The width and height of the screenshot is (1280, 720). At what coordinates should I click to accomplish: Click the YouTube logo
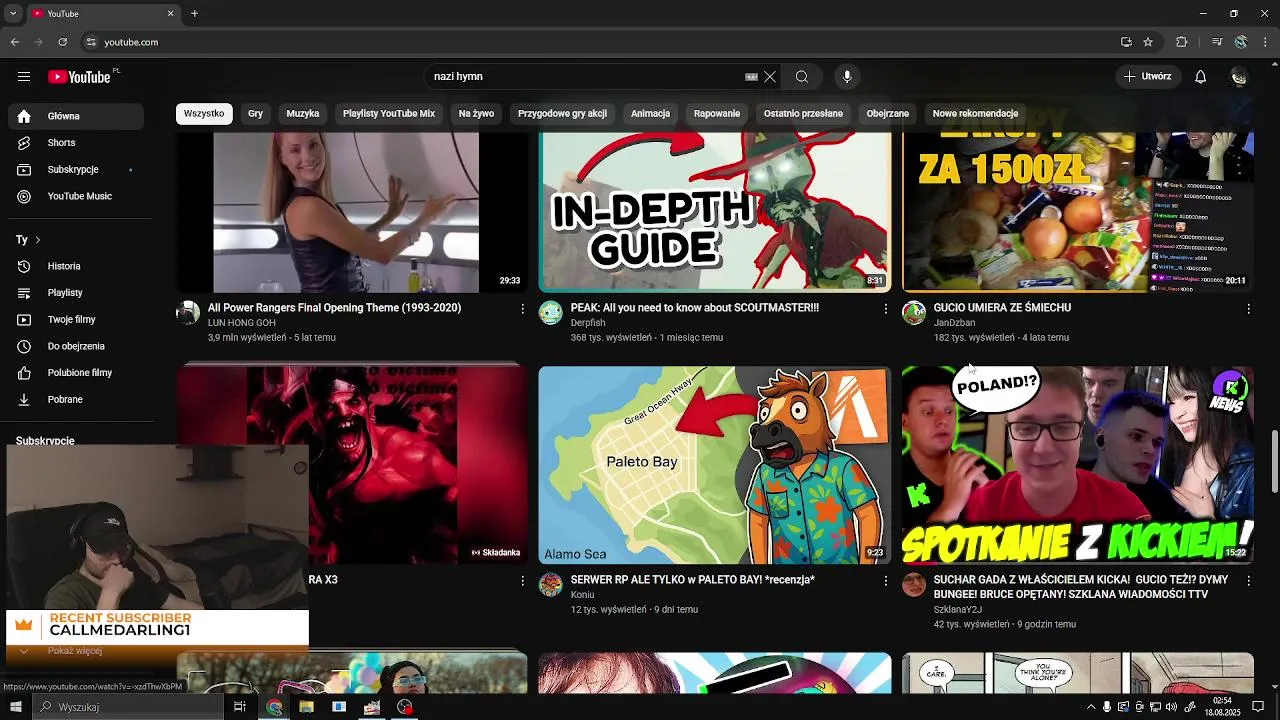(79, 77)
